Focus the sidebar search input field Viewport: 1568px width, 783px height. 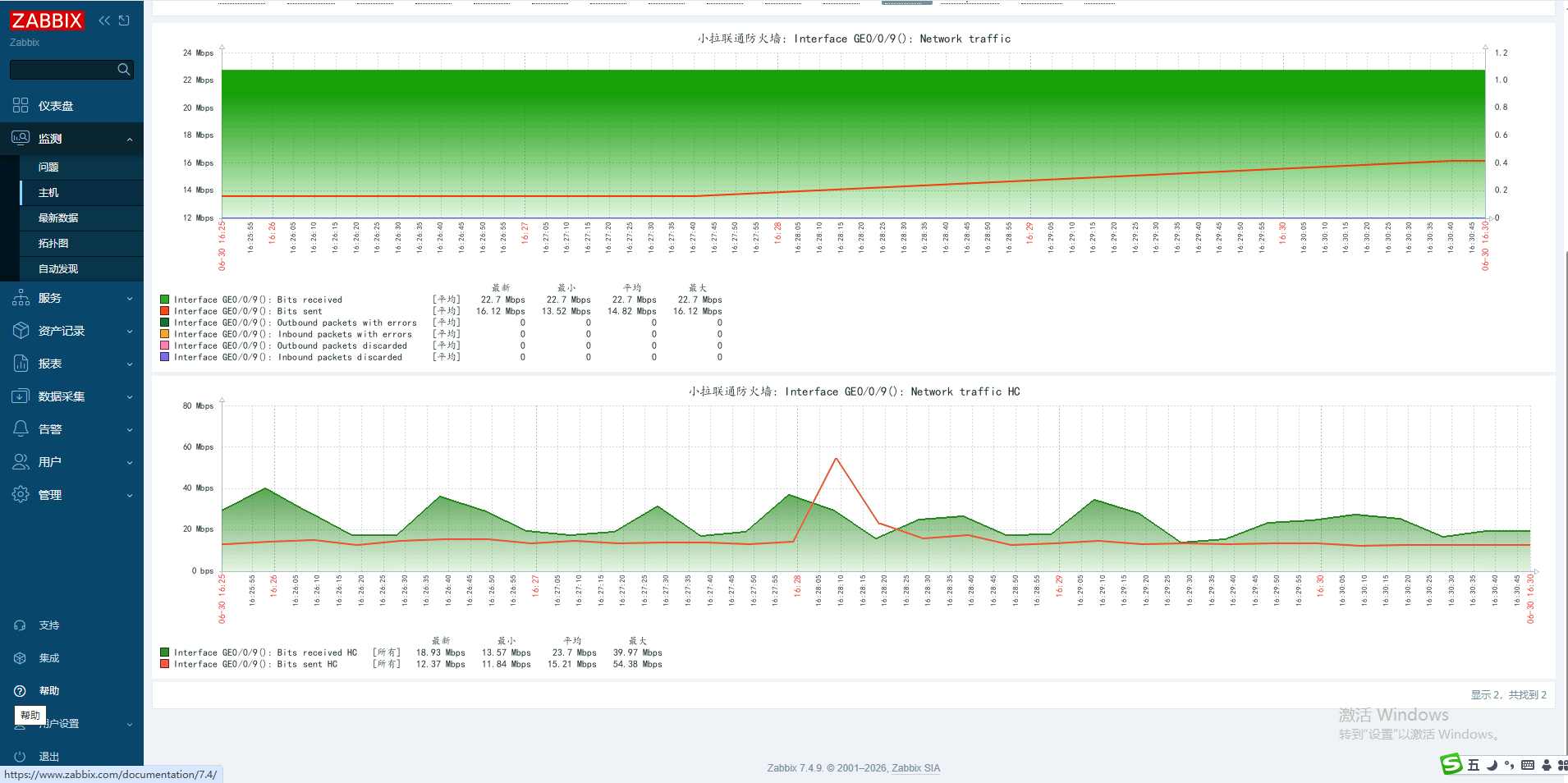[63, 70]
